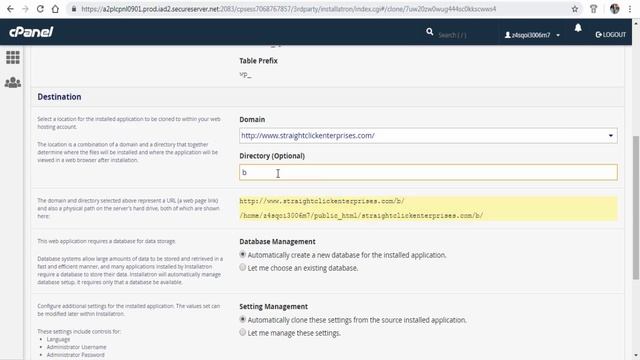Open the Domain dropdown list
Image resolution: width=640 pixels, height=360 pixels.
428,136
